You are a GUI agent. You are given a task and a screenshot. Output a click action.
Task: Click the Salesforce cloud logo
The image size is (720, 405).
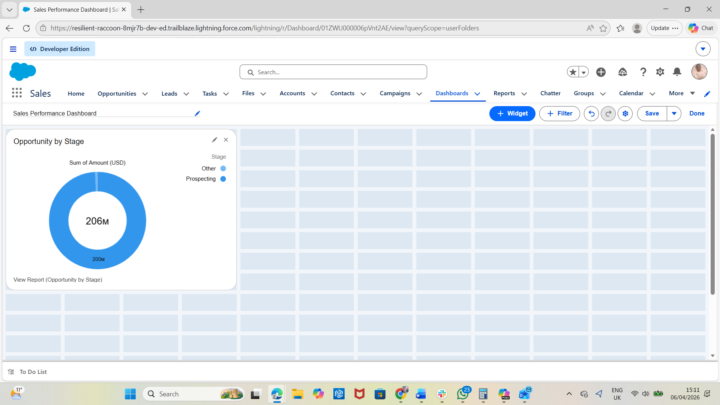22,72
